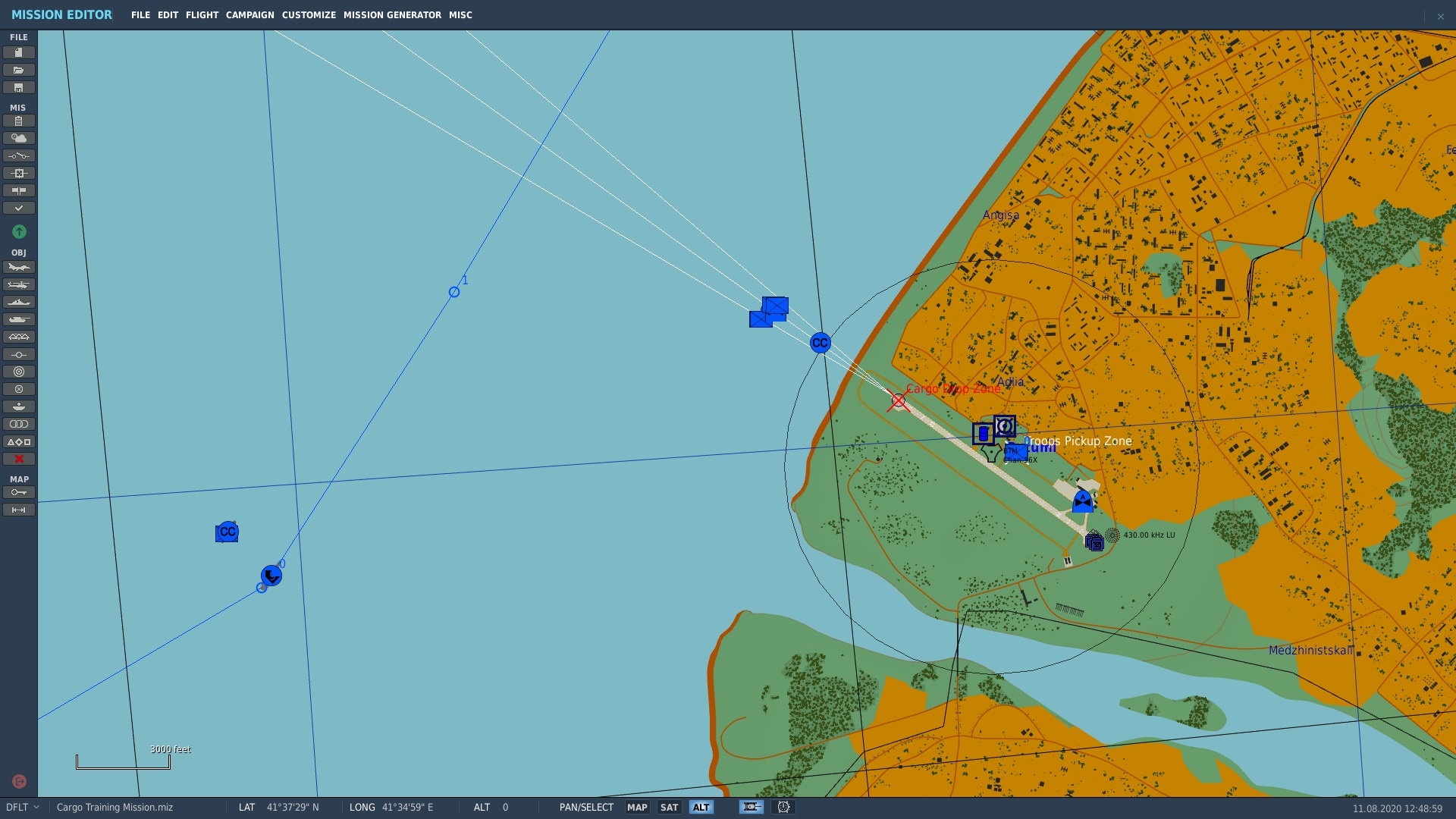The height and width of the screenshot is (819, 1456).
Task: Click the airplane group tool
Action: coord(19,268)
